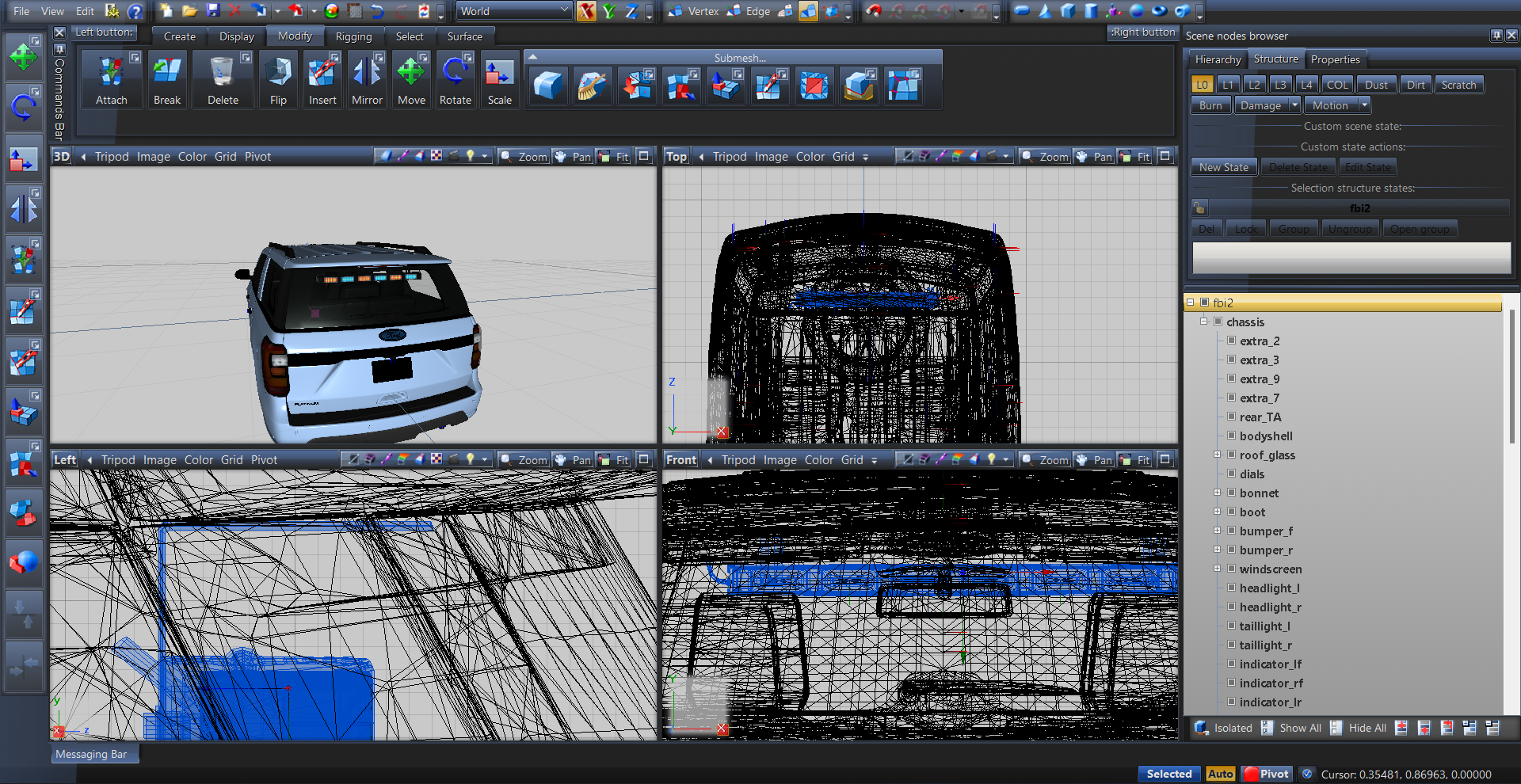Activate the Flip tool
Image resolution: width=1521 pixels, height=784 pixels.
[278, 79]
